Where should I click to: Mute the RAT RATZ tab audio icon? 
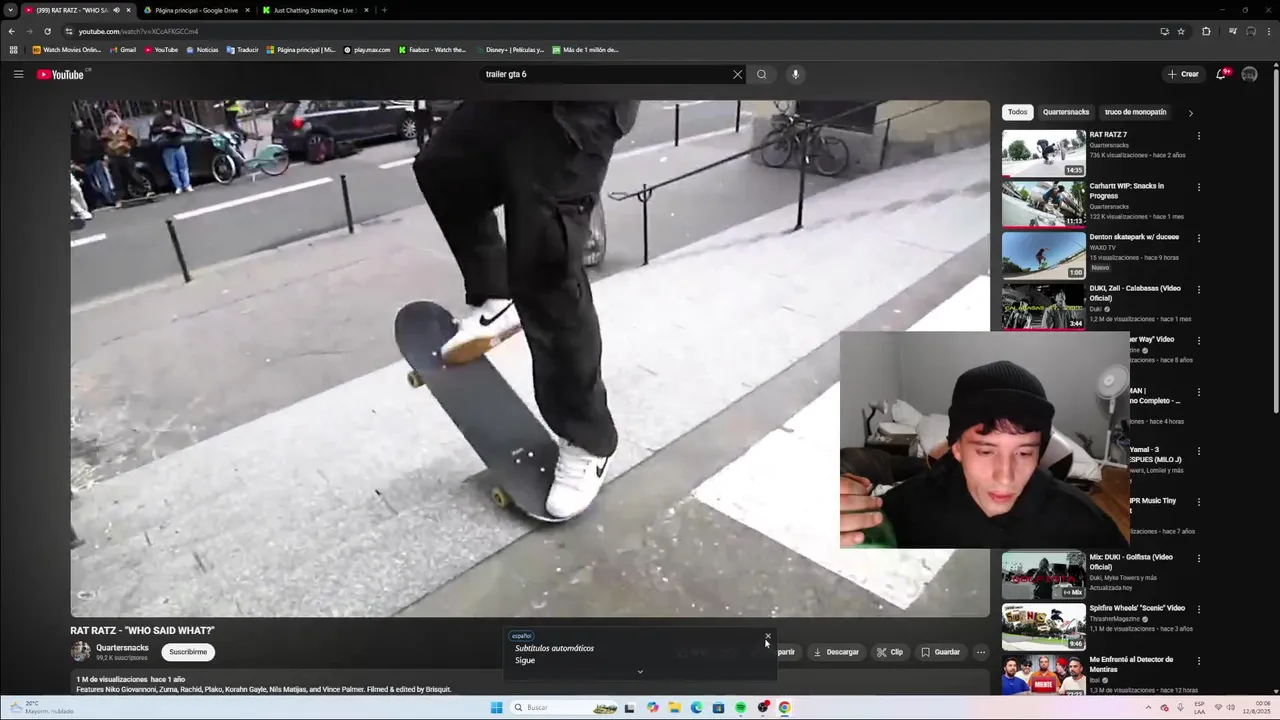tap(117, 10)
